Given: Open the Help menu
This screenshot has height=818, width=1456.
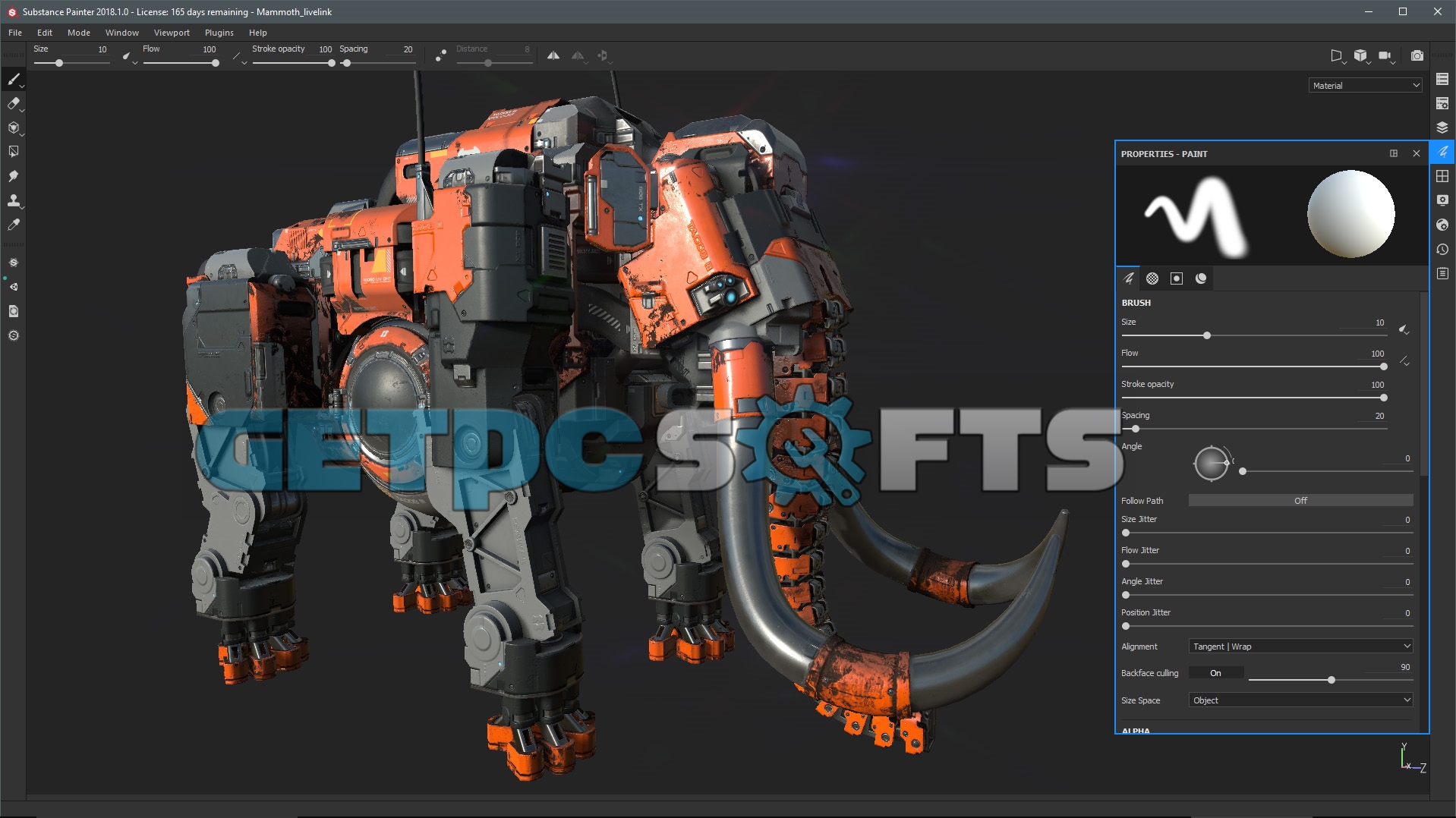Looking at the screenshot, I should point(258,33).
